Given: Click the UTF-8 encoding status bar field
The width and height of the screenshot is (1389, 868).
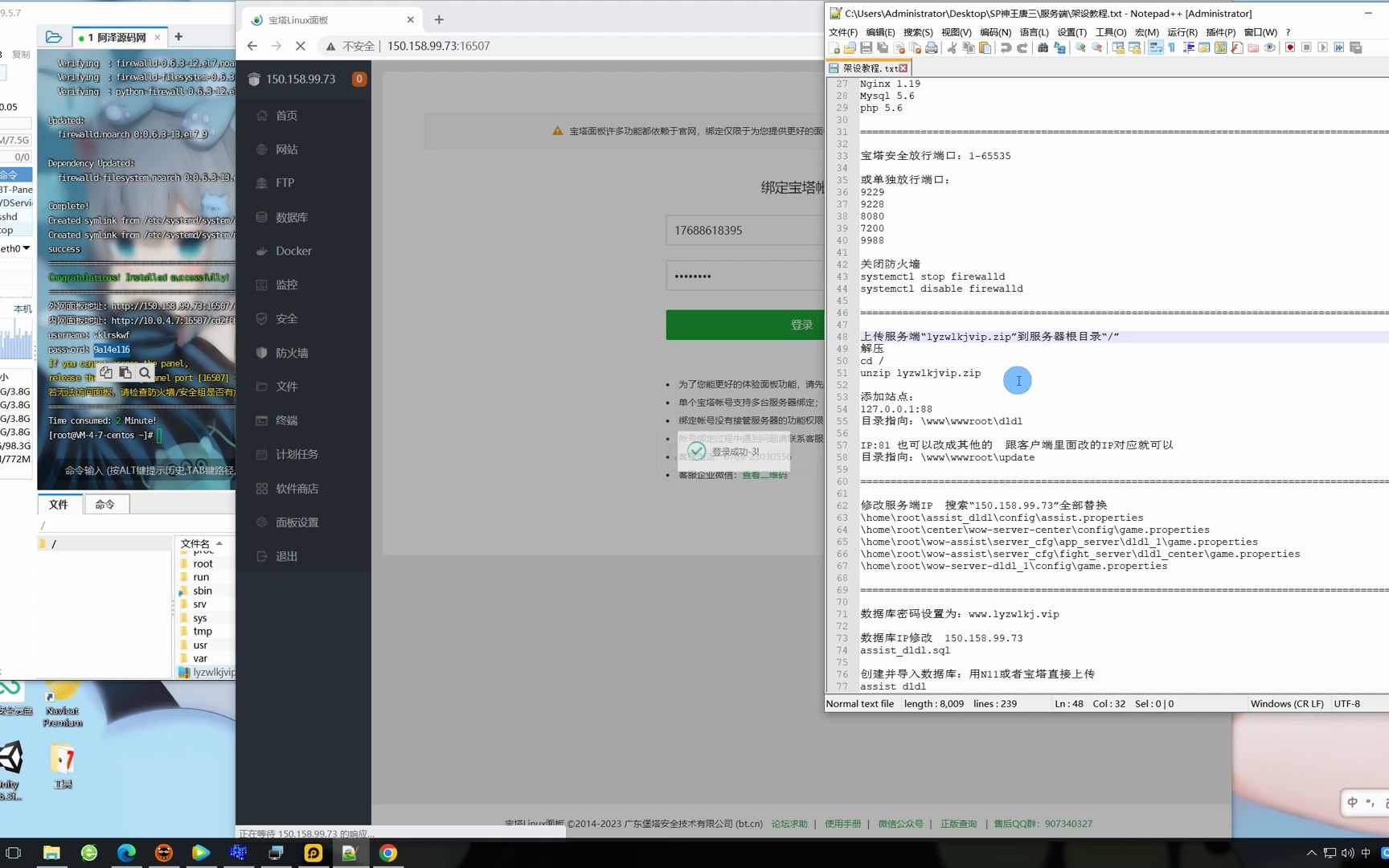Looking at the screenshot, I should [1347, 704].
